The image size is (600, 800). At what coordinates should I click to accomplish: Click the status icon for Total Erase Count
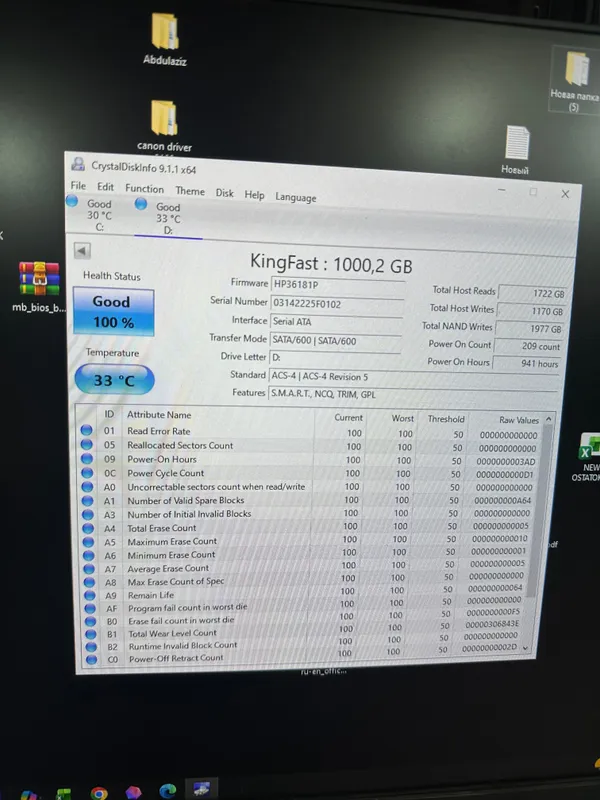pos(88,528)
